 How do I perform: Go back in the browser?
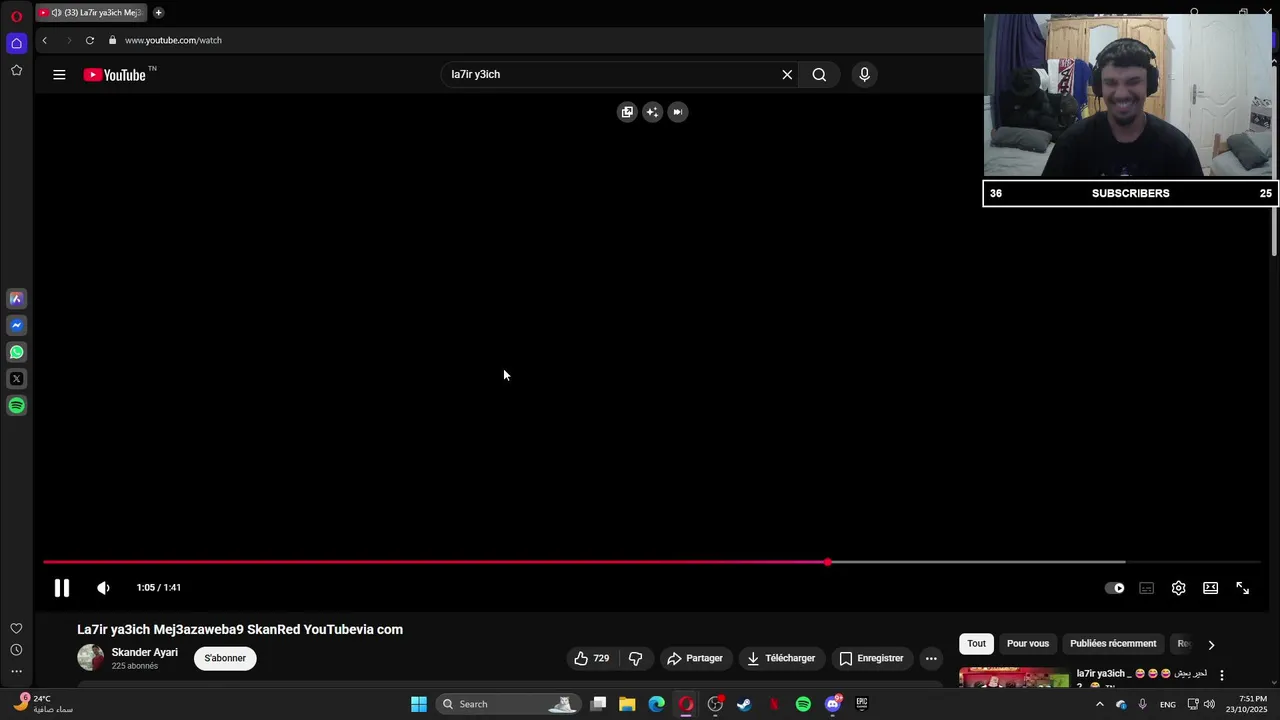44,40
